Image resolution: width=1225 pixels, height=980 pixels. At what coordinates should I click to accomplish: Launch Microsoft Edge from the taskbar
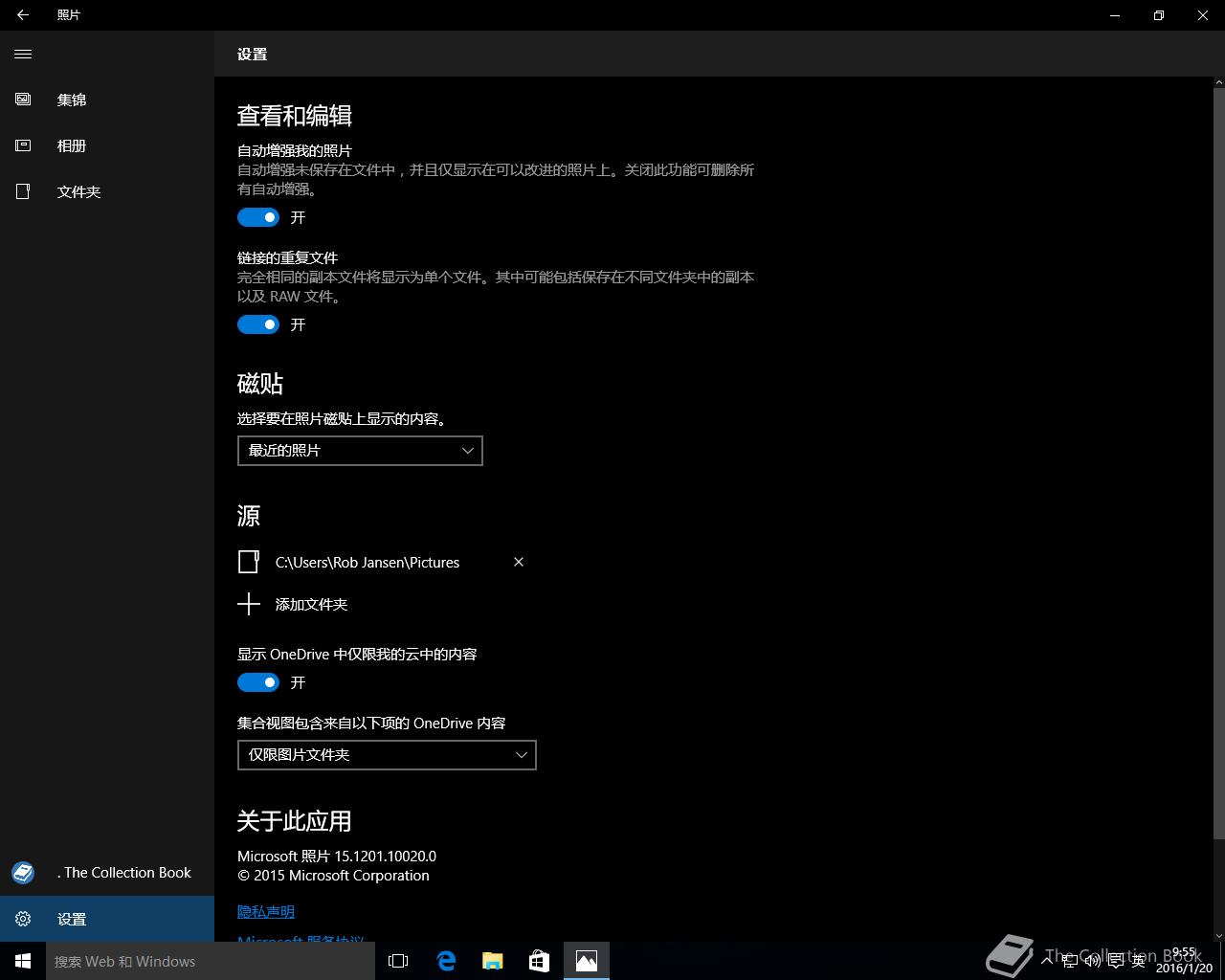[x=446, y=961]
